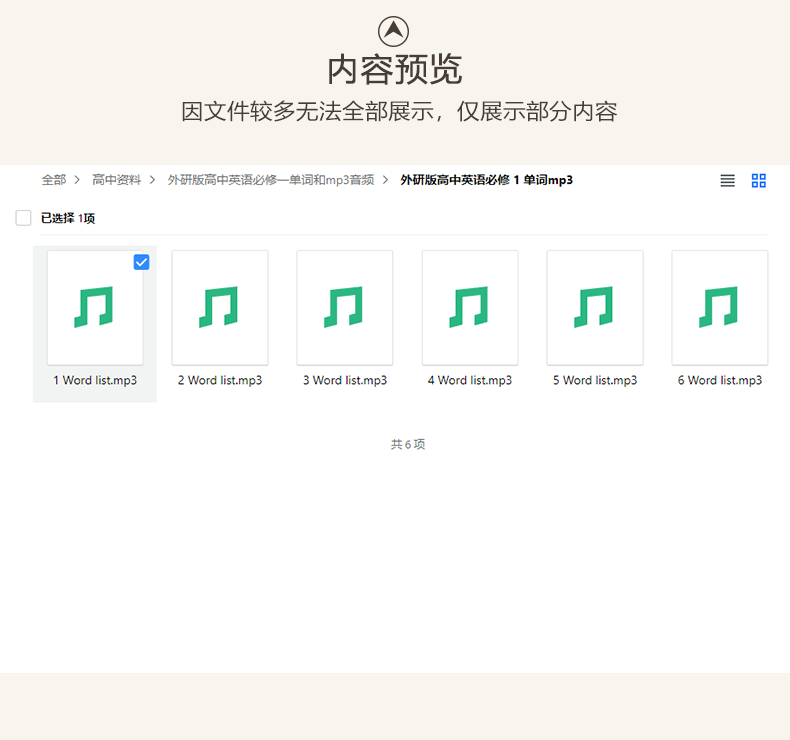Viewport: 790px width, 740px height.
Task: Switch to list view layout
Action: (727, 180)
